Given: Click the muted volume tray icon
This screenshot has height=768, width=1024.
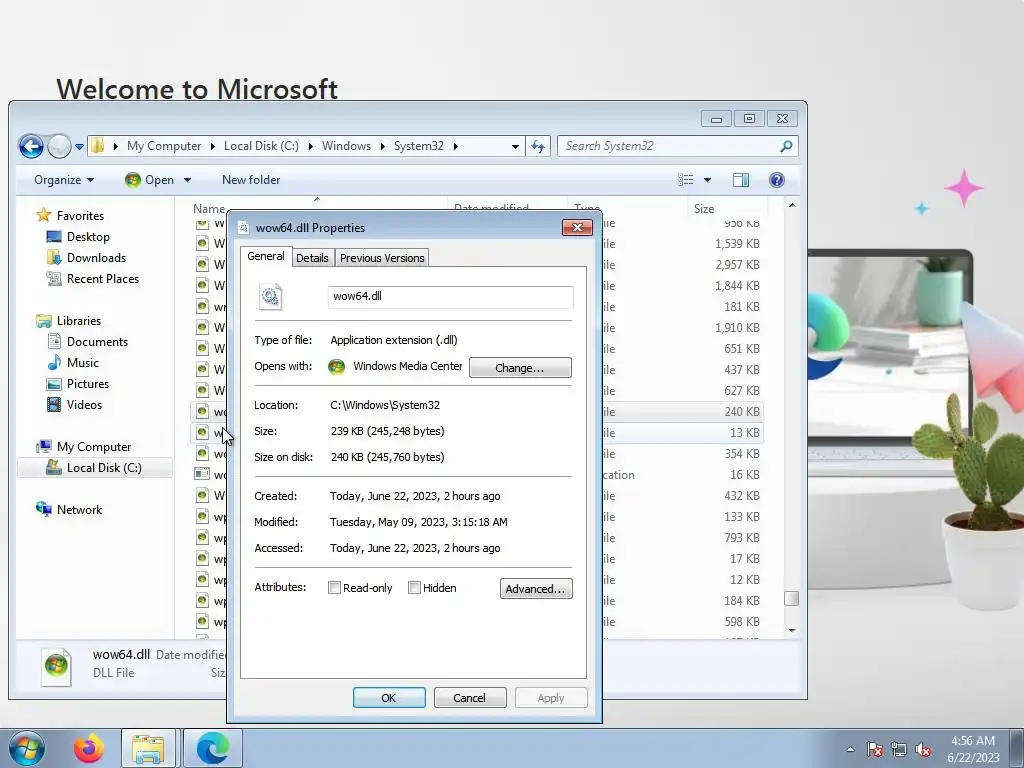Looking at the screenshot, I should click(923, 749).
